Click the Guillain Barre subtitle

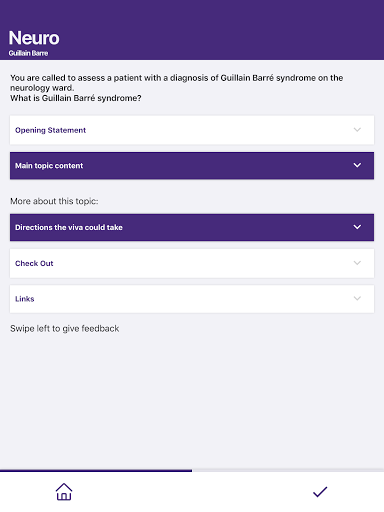[x=28, y=53]
